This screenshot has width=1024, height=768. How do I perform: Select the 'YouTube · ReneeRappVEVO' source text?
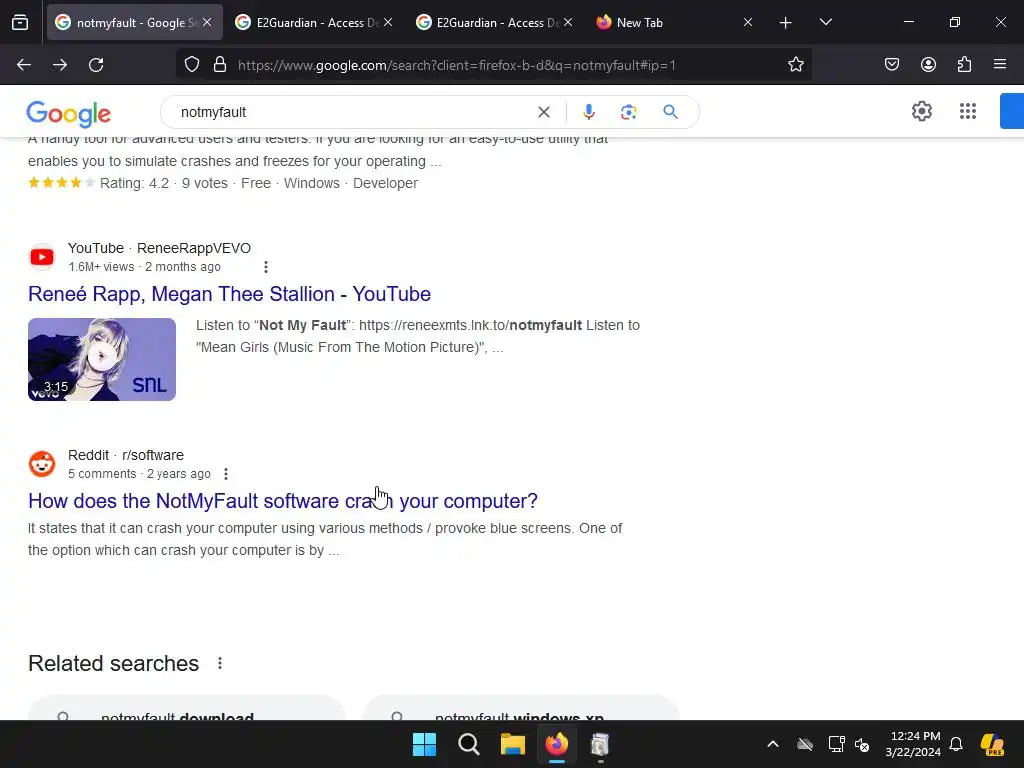(x=159, y=248)
